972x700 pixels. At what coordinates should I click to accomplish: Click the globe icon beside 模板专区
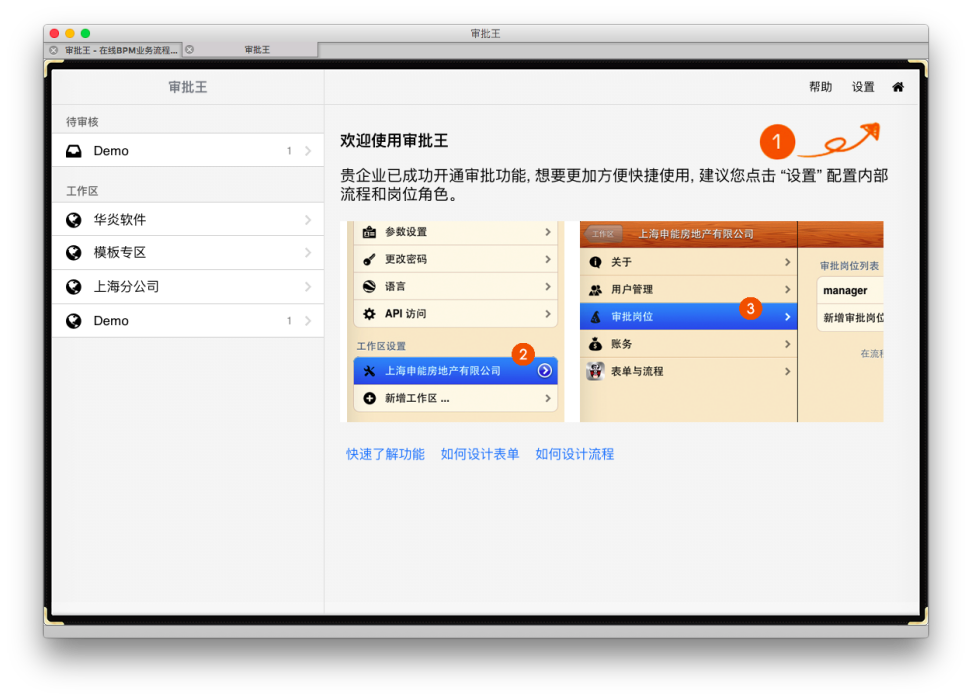point(74,252)
